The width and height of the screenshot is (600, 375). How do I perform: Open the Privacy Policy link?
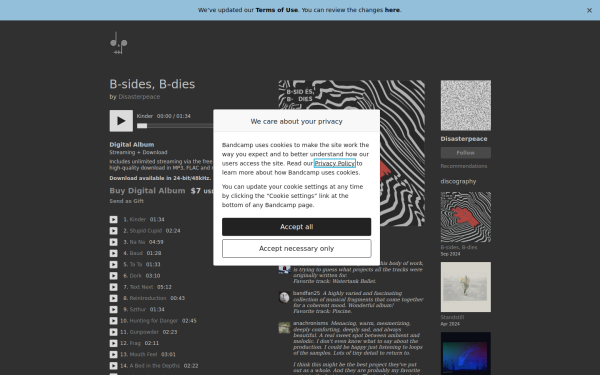pyautogui.click(x=334, y=163)
